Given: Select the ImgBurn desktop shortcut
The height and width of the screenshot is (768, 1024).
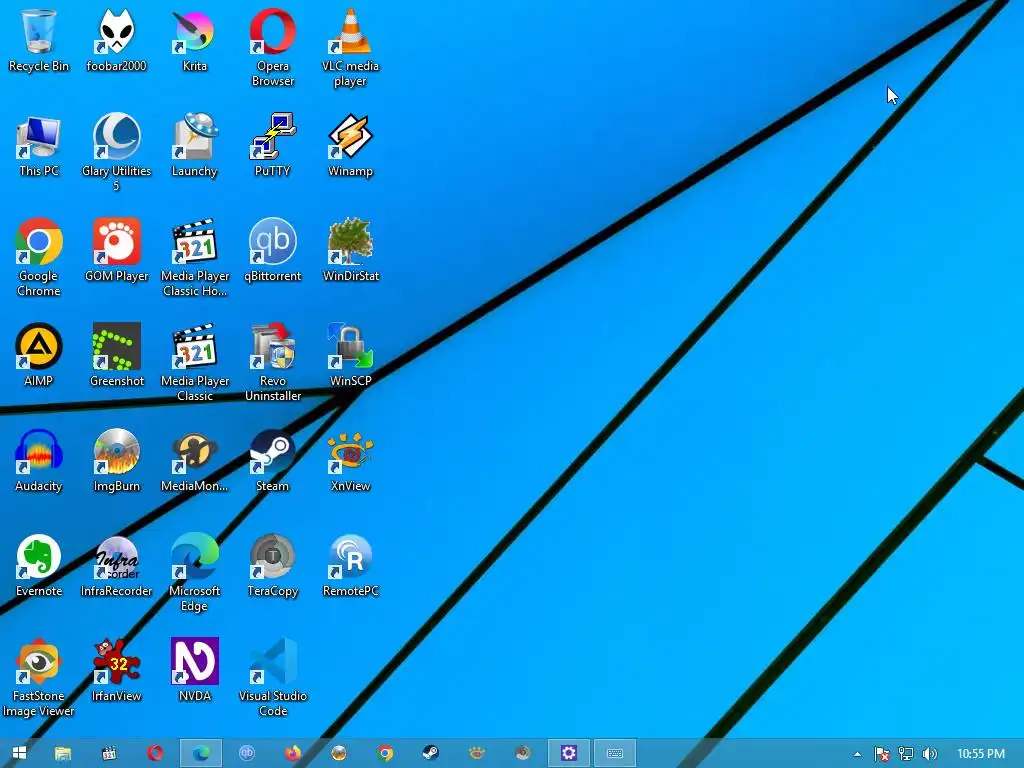Looking at the screenshot, I should tap(116, 460).
